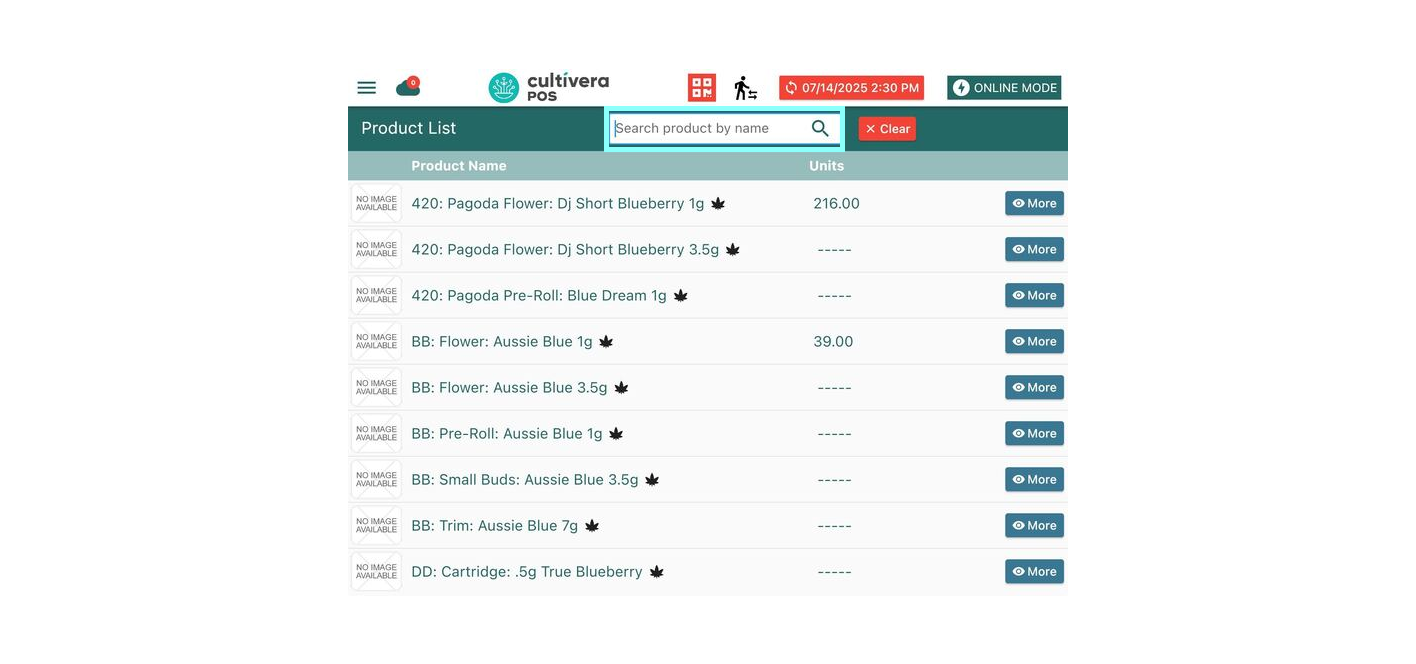Open the customer check-in person icon
Viewport: 1416px width, 664px height.
tap(745, 88)
